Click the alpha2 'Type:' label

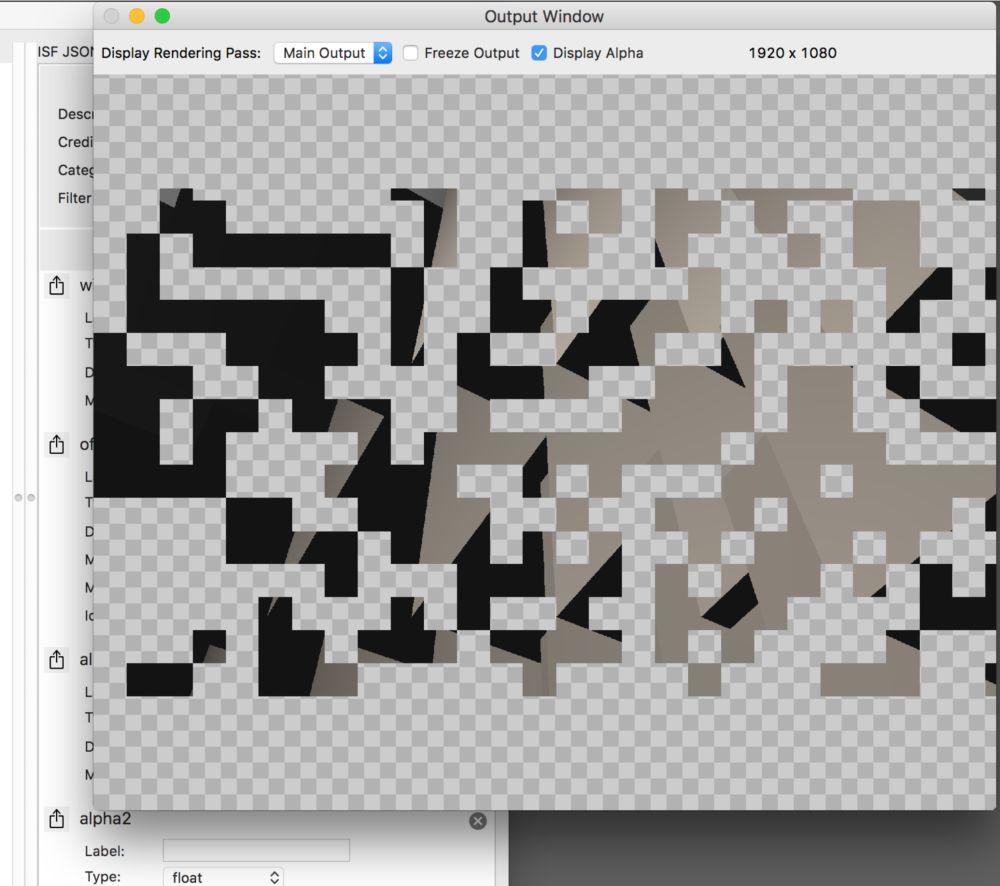point(103,877)
